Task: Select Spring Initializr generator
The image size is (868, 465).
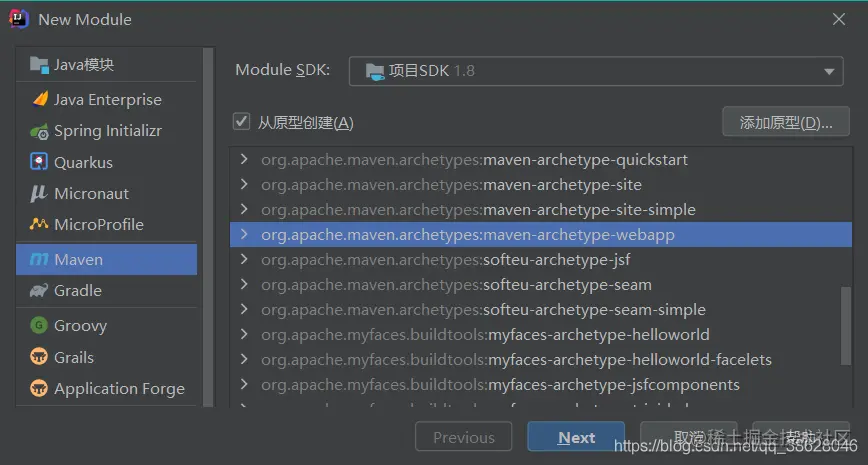Action: [x=106, y=131]
